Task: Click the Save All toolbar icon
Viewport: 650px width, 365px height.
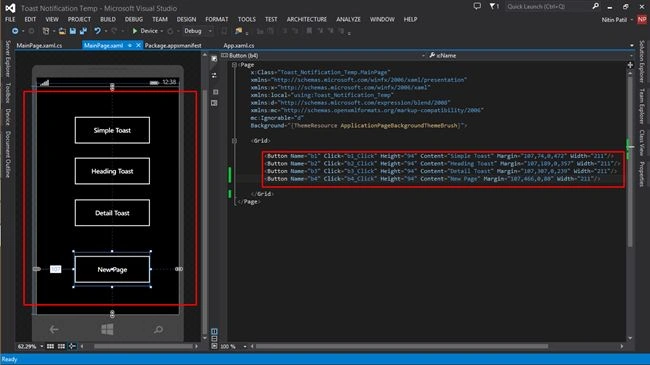Action: (x=83, y=31)
